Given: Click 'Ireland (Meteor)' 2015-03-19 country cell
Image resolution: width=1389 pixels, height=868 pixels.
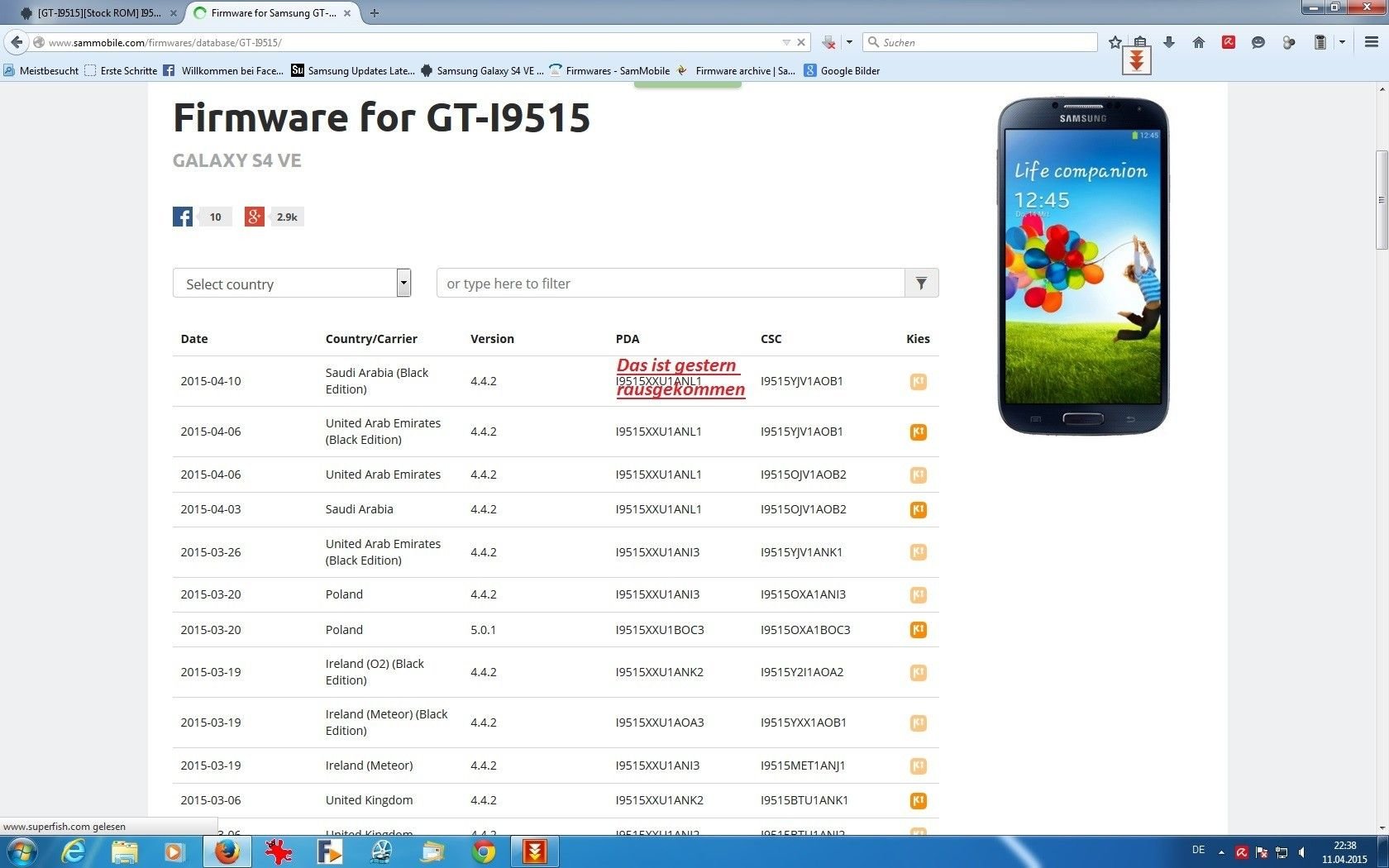Looking at the screenshot, I should [x=370, y=765].
